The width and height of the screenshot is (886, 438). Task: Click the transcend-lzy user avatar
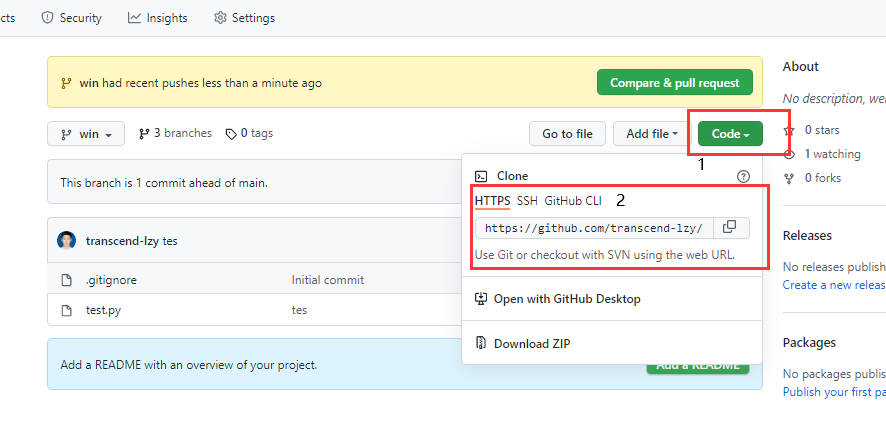point(67,241)
